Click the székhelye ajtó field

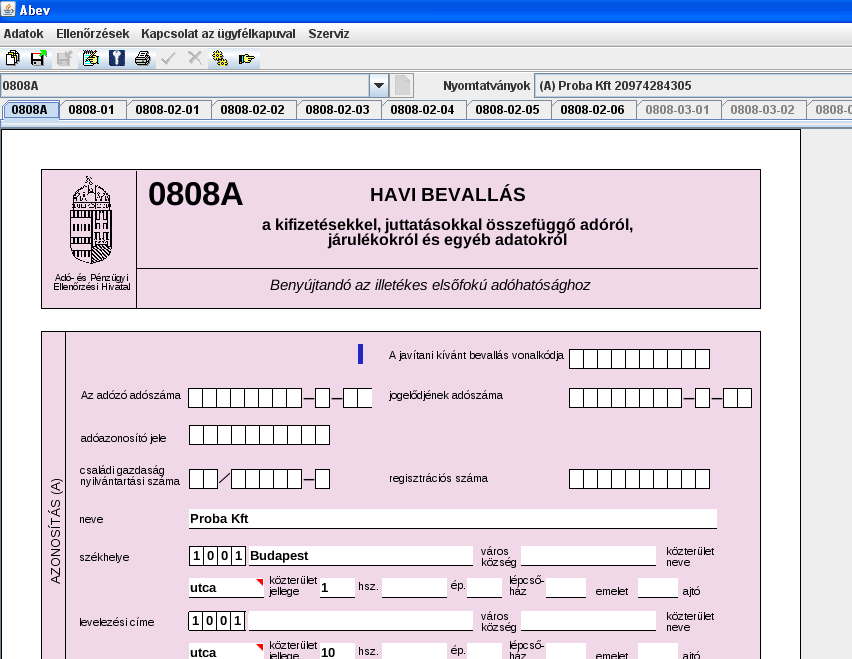click(x=658, y=588)
